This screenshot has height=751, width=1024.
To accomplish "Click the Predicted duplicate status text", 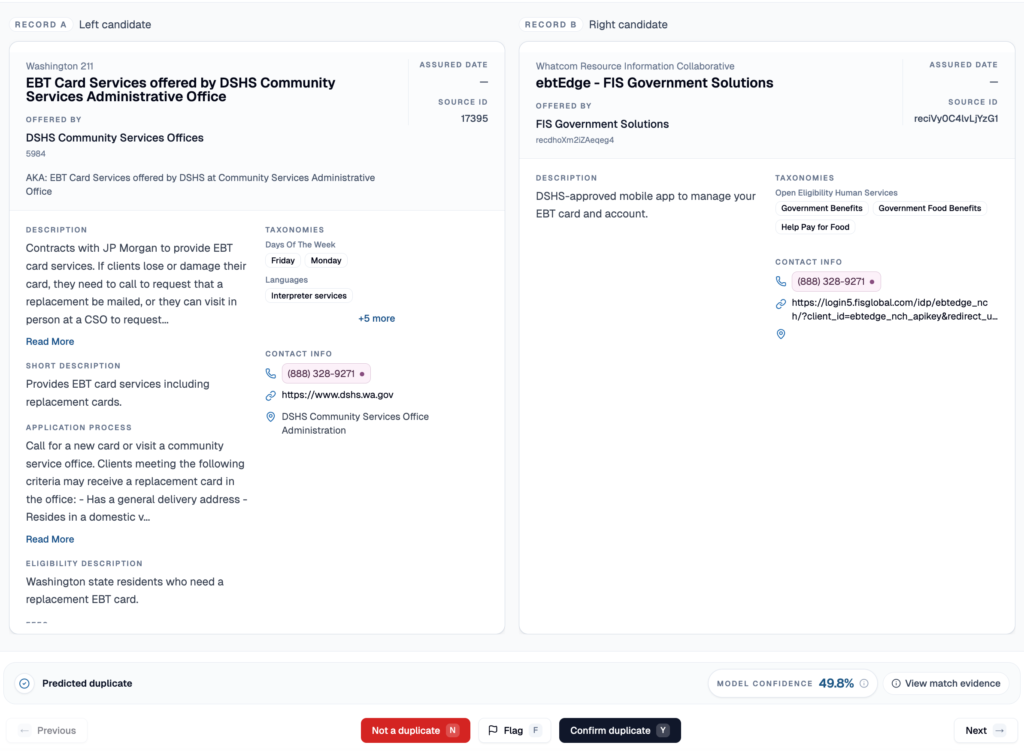I will [x=87, y=683].
